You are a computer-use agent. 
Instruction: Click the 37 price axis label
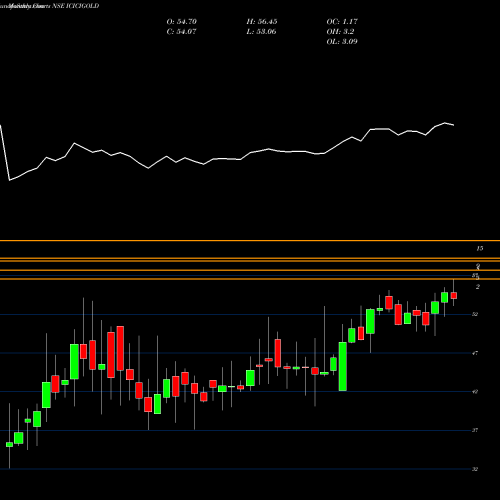coord(475,430)
